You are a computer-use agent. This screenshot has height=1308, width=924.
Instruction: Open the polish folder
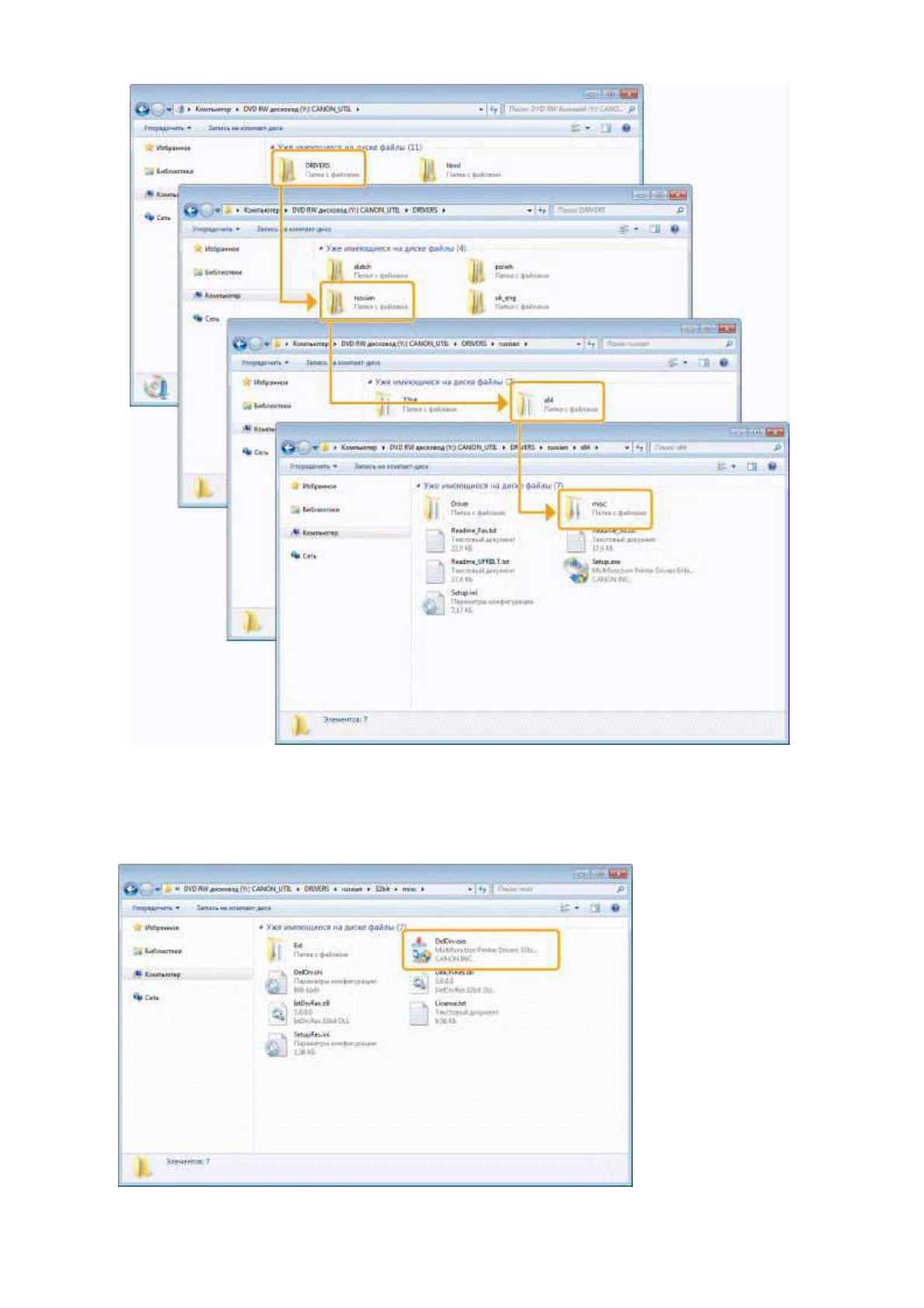pos(477,270)
